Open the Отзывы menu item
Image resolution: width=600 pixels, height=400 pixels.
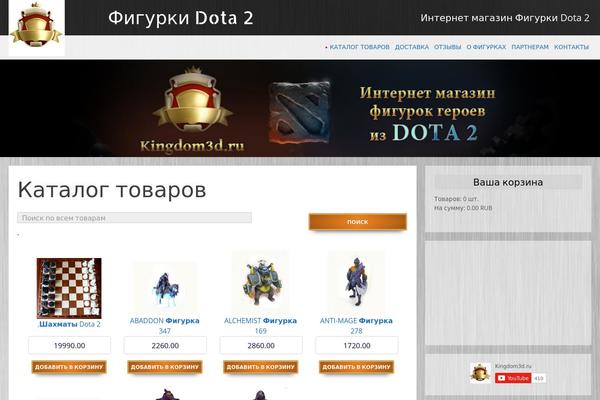(447, 47)
